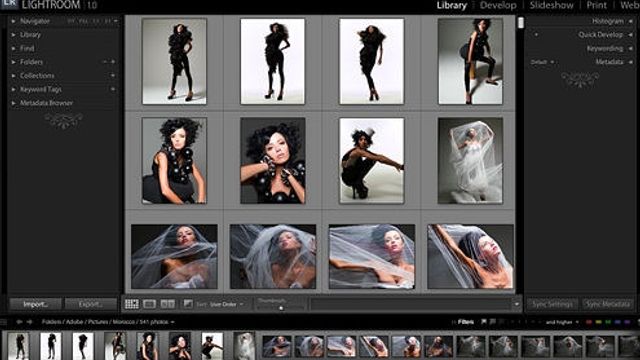Viewport: 640px width, 360px height.
Task: Select the grid photo of crouching model in top hat
Action: coord(371,160)
